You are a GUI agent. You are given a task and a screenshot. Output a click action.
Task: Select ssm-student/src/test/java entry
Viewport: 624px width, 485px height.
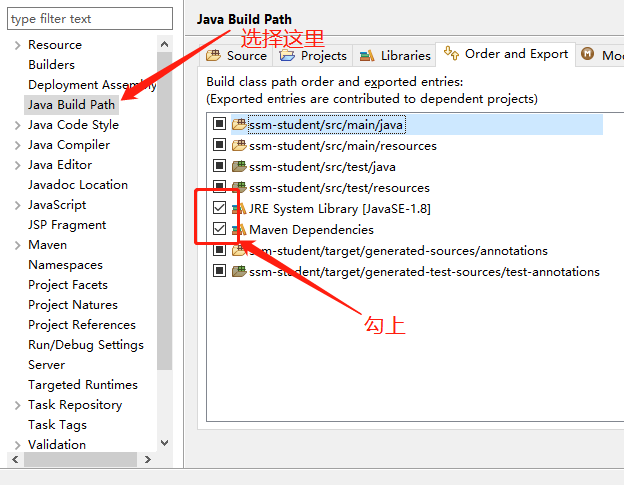[x=322, y=167]
